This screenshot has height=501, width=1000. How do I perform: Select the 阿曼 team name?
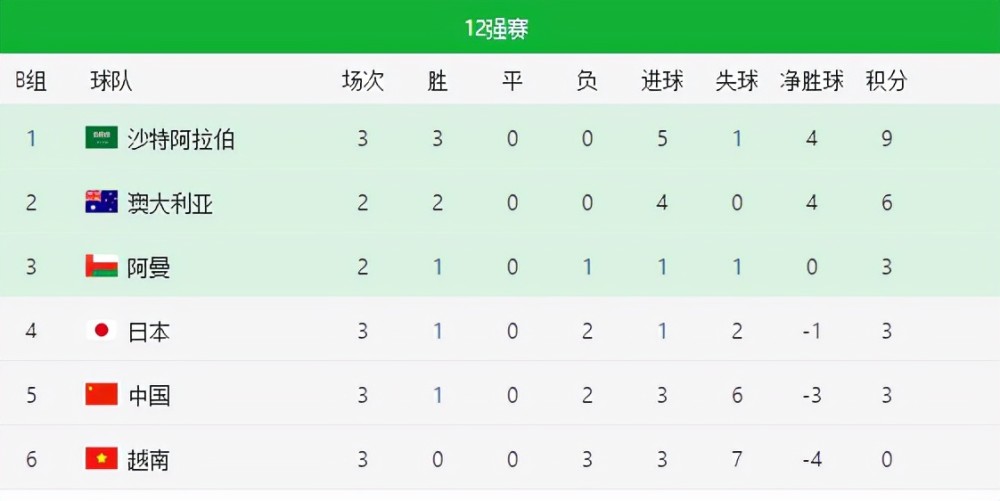[149, 268]
